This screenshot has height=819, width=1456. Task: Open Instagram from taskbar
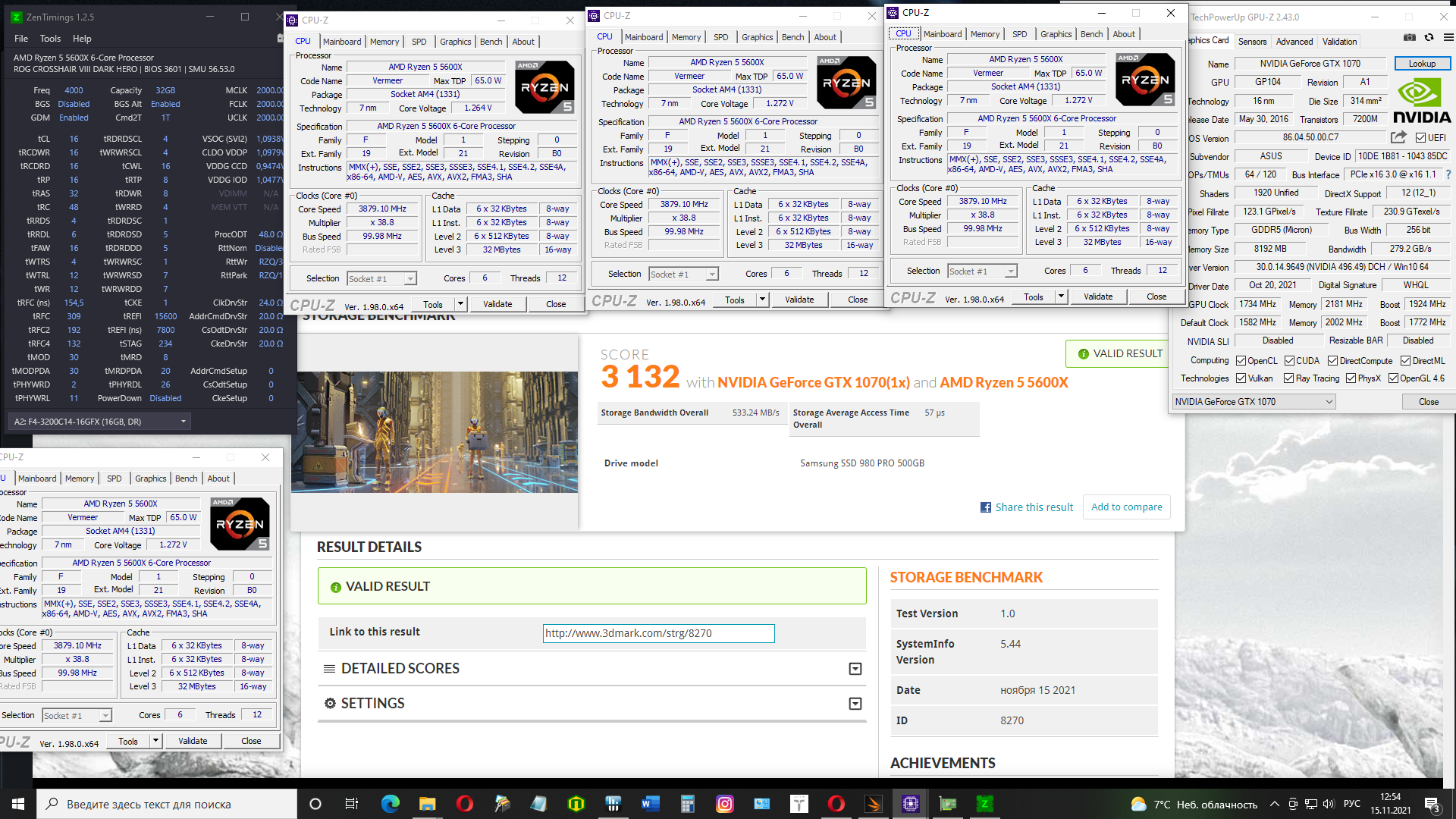click(x=724, y=804)
